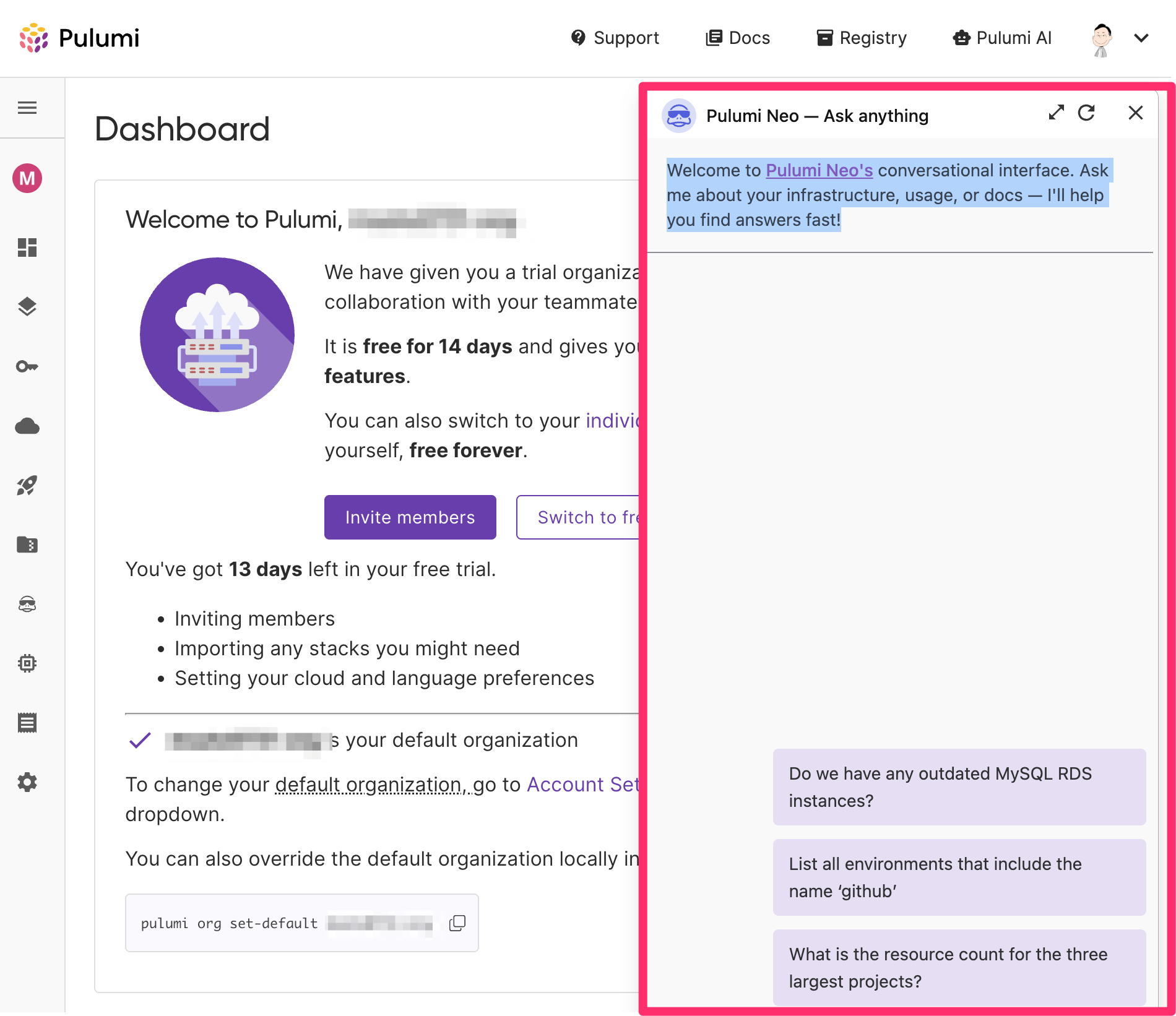Click the cloud server illustration

click(x=217, y=335)
